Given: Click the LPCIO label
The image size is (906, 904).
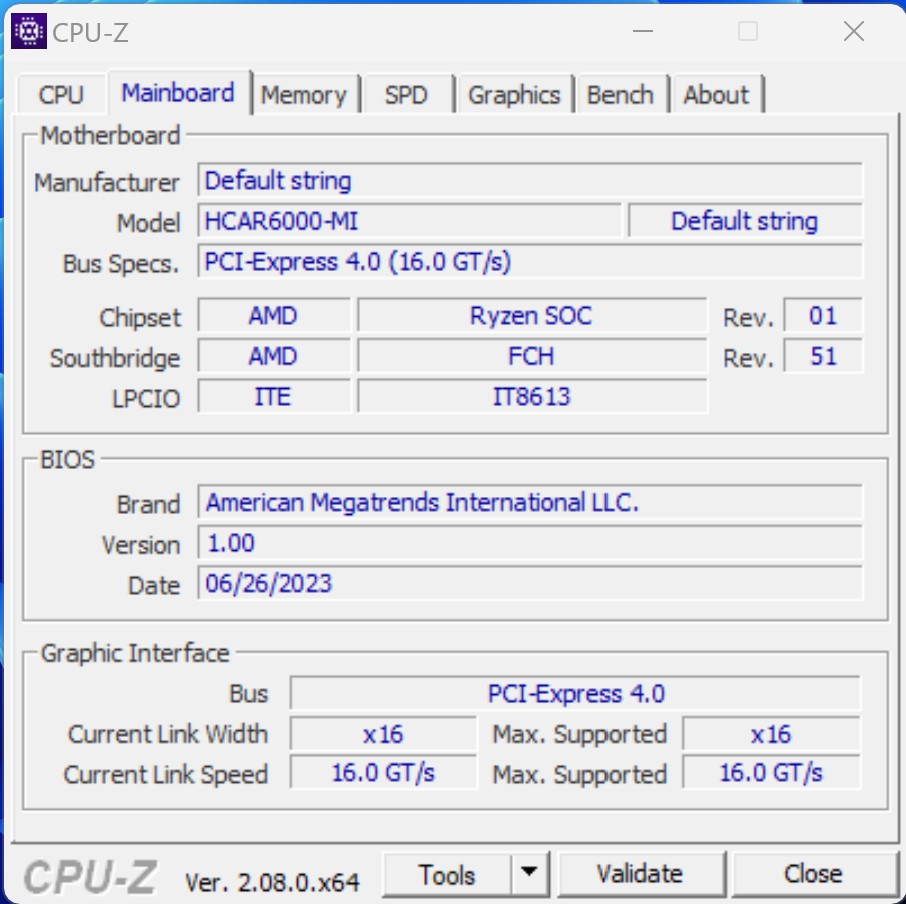Looking at the screenshot, I should (146, 399).
